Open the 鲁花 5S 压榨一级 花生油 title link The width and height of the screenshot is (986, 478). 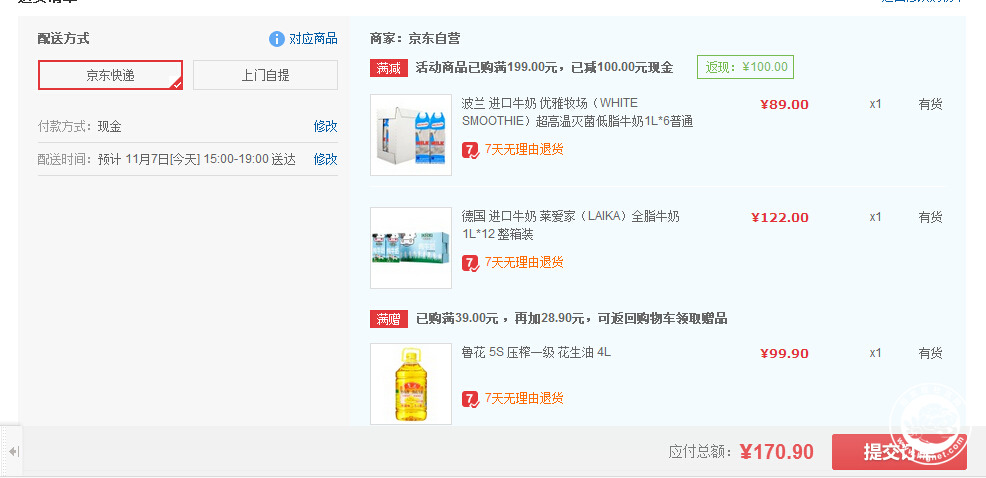click(x=536, y=353)
